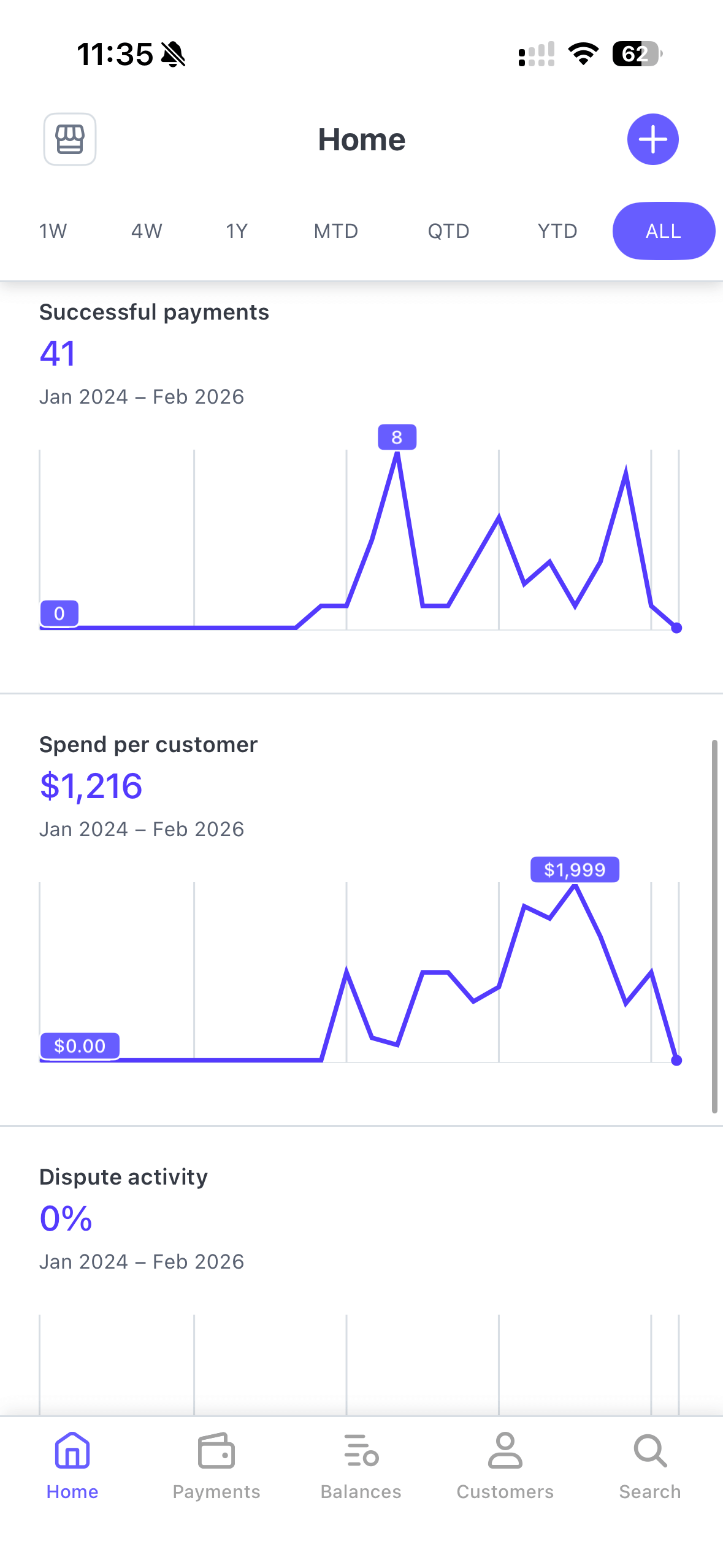The height and width of the screenshot is (1568, 723).
Task: Open the Search magnifier icon
Action: pyautogui.click(x=650, y=1451)
